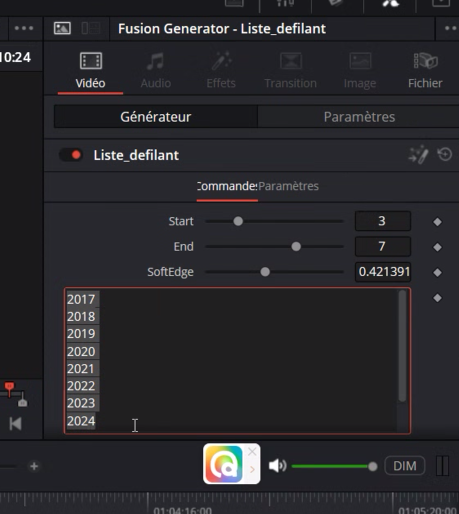Click the End value field showing 7
The height and width of the screenshot is (514, 459).
(383, 246)
